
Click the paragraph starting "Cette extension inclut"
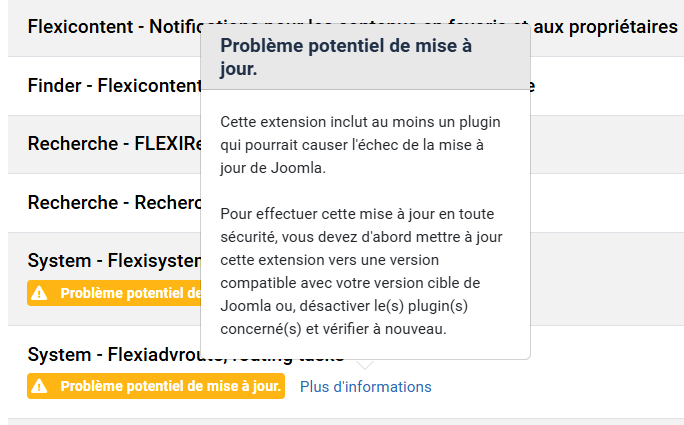tap(360, 145)
